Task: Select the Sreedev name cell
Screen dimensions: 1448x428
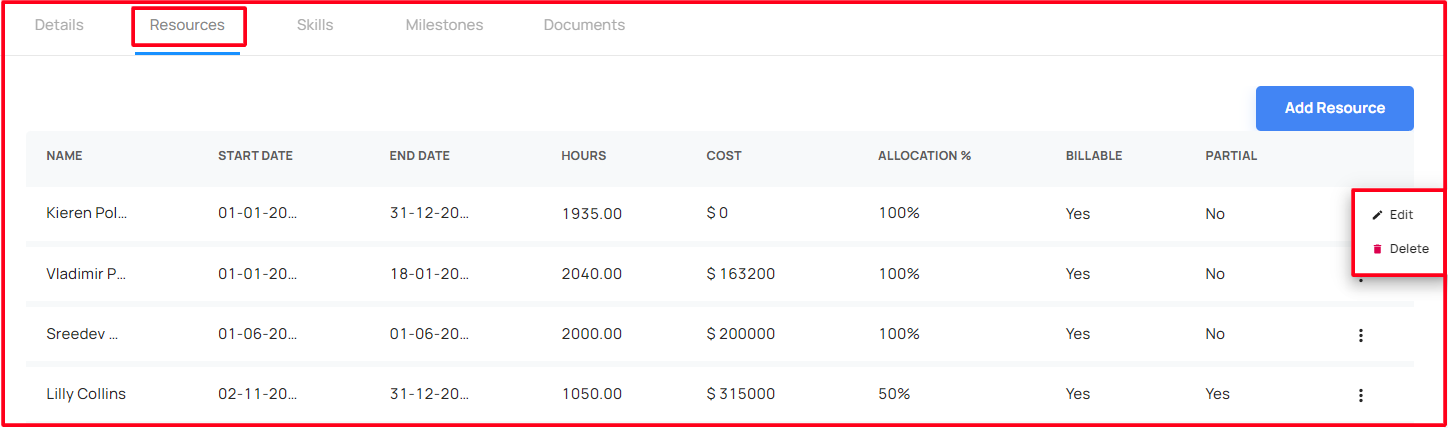Action: [82, 334]
